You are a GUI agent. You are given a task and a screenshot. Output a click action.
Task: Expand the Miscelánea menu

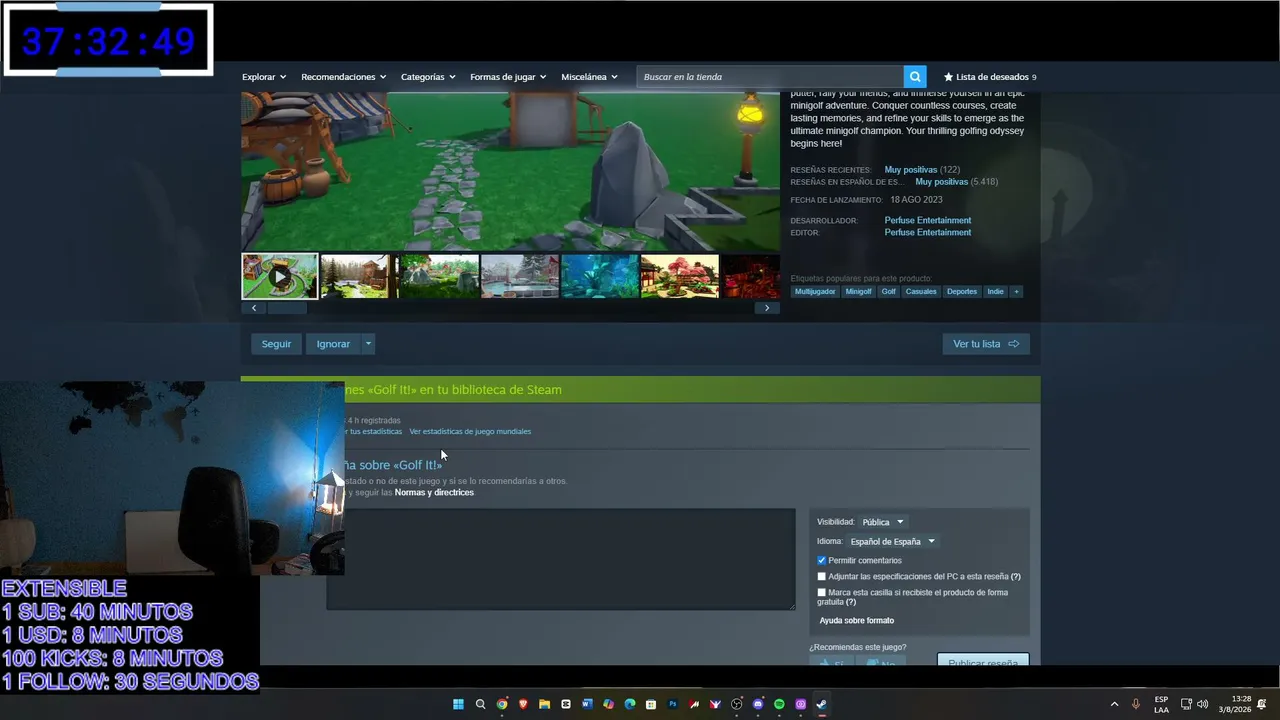click(x=589, y=77)
